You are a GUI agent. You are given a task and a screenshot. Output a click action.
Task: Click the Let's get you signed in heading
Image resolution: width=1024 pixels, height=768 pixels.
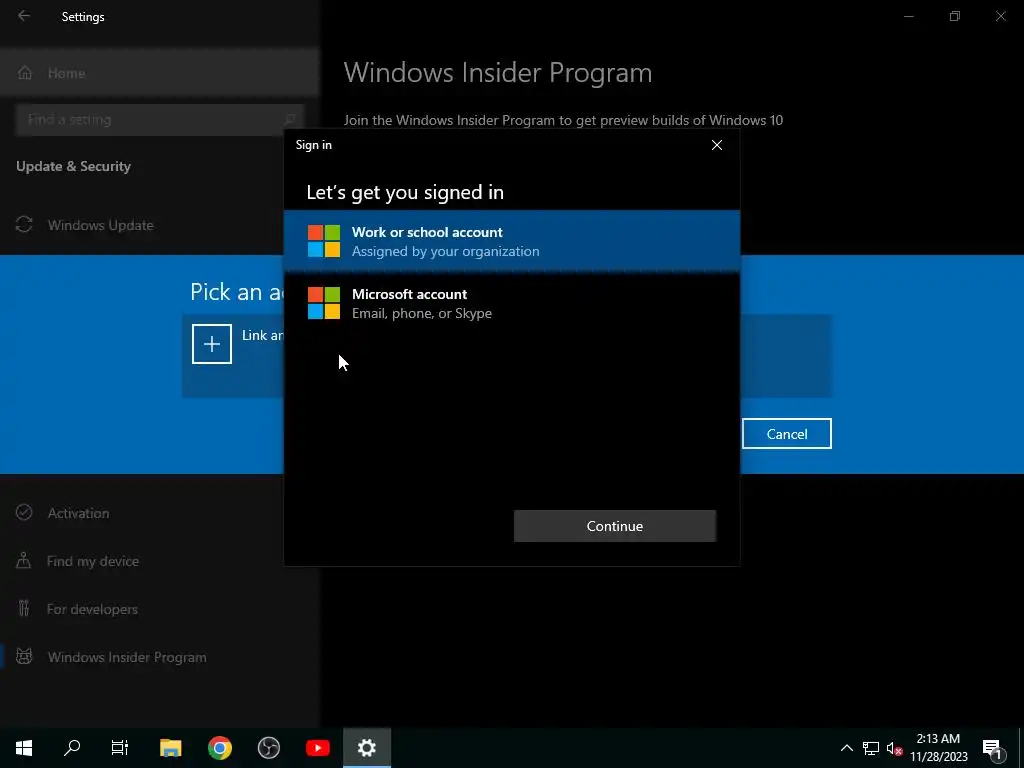pyautogui.click(x=405, y=192)
